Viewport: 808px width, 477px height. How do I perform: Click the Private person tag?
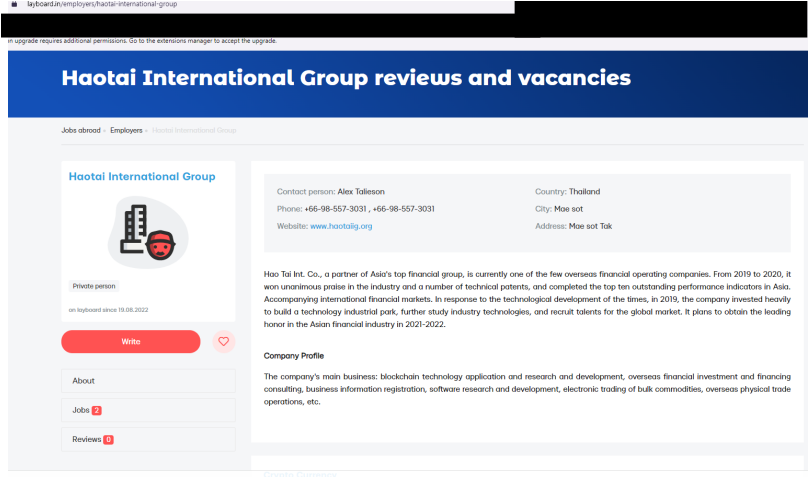93,286
